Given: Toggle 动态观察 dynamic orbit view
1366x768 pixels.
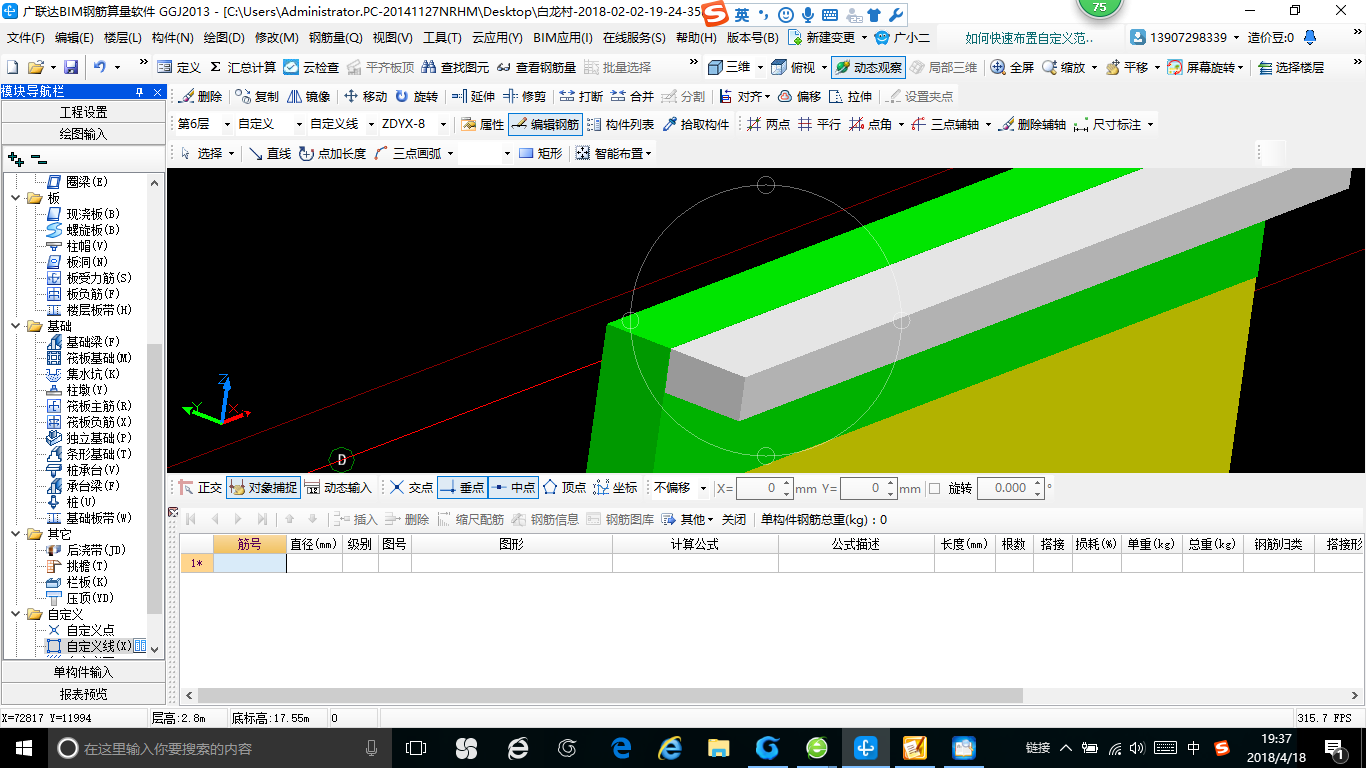Looking at the screenshot, I should coord(868,67).
